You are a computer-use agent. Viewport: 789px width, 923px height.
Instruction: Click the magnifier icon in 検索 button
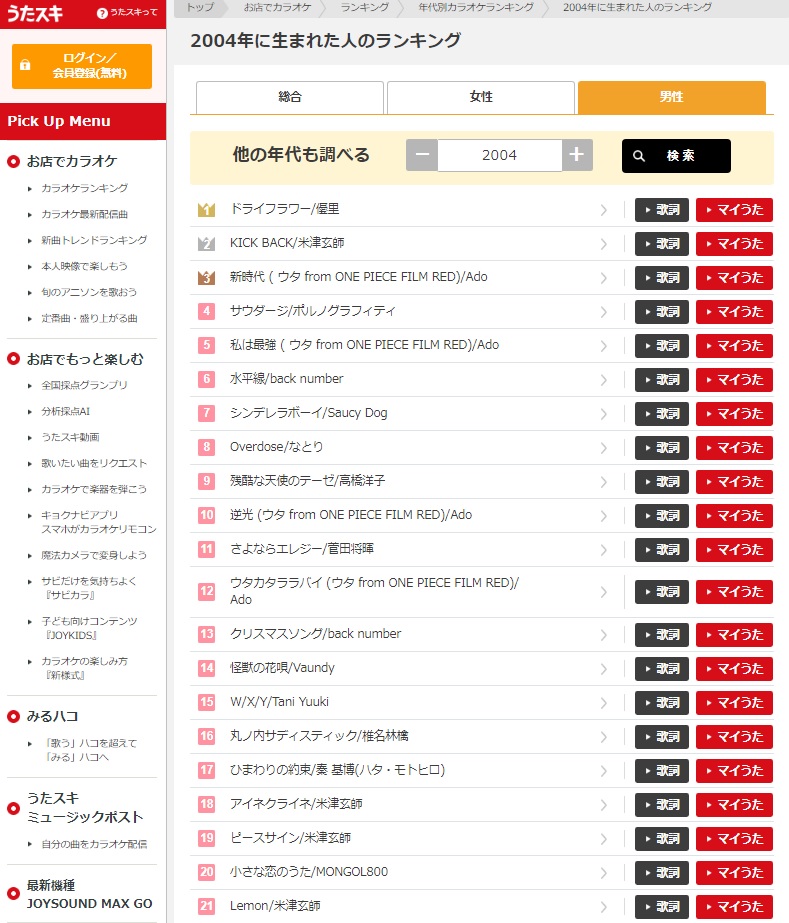[x=639, y=156]
